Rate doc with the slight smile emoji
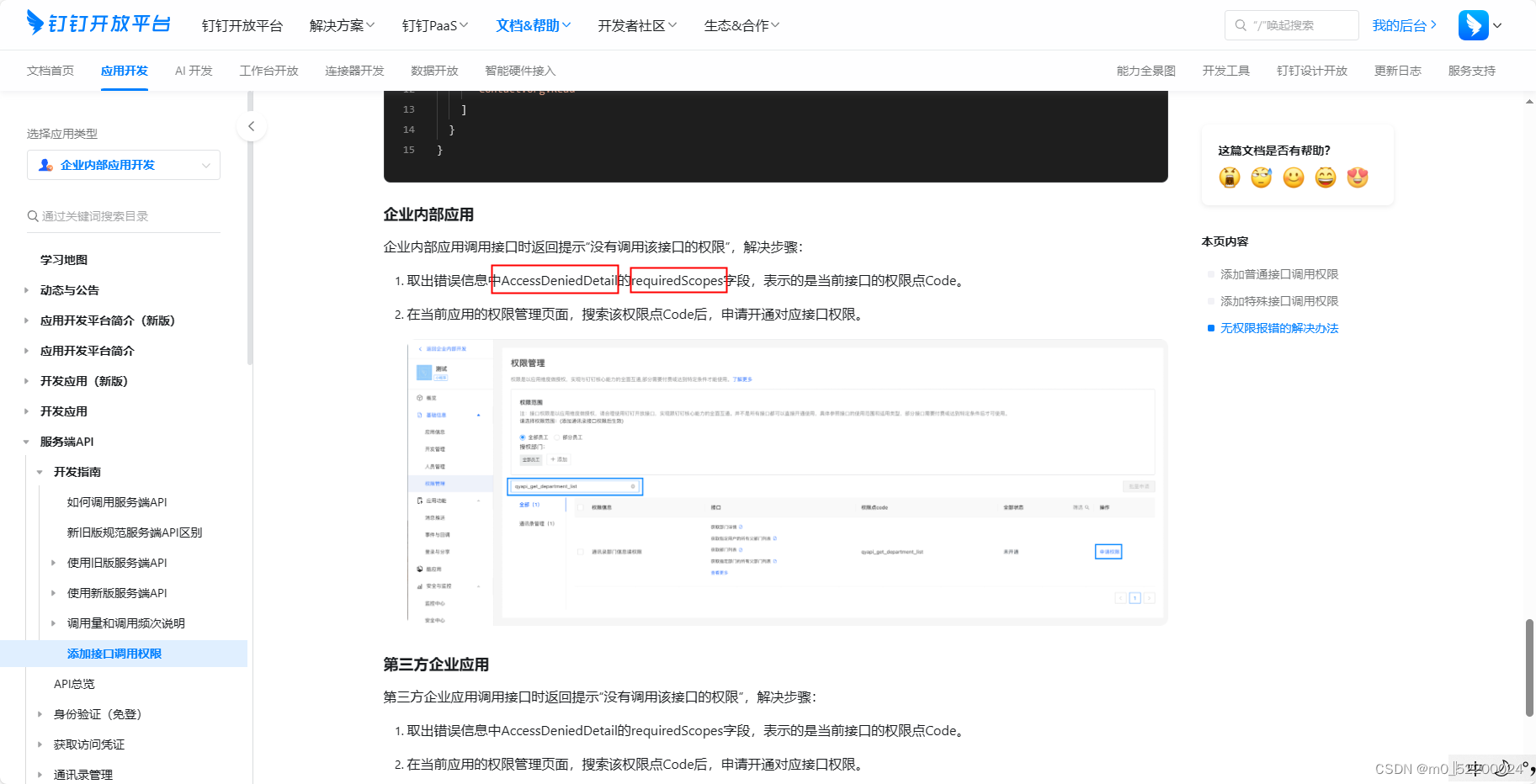Image resolution: width=1536 pixels, height=784 pixels. pos(1294,177)
